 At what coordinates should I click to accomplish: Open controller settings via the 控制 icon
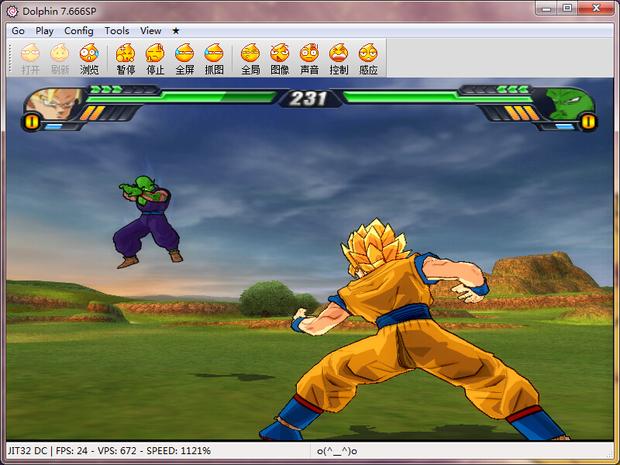pyautogui.click(x=339, y=59)
